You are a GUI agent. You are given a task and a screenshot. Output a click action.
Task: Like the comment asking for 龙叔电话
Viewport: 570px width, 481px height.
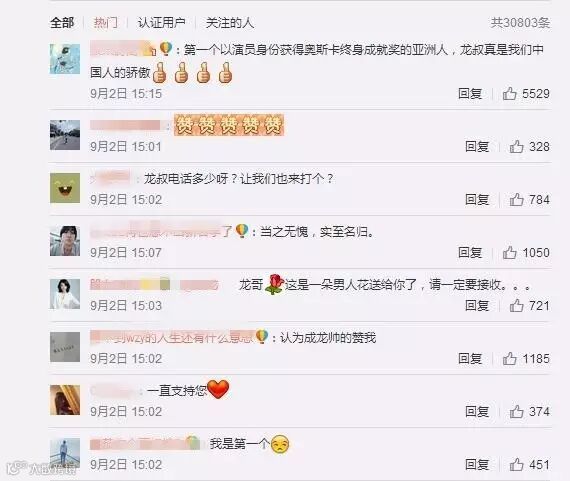[x=517, y=200]
